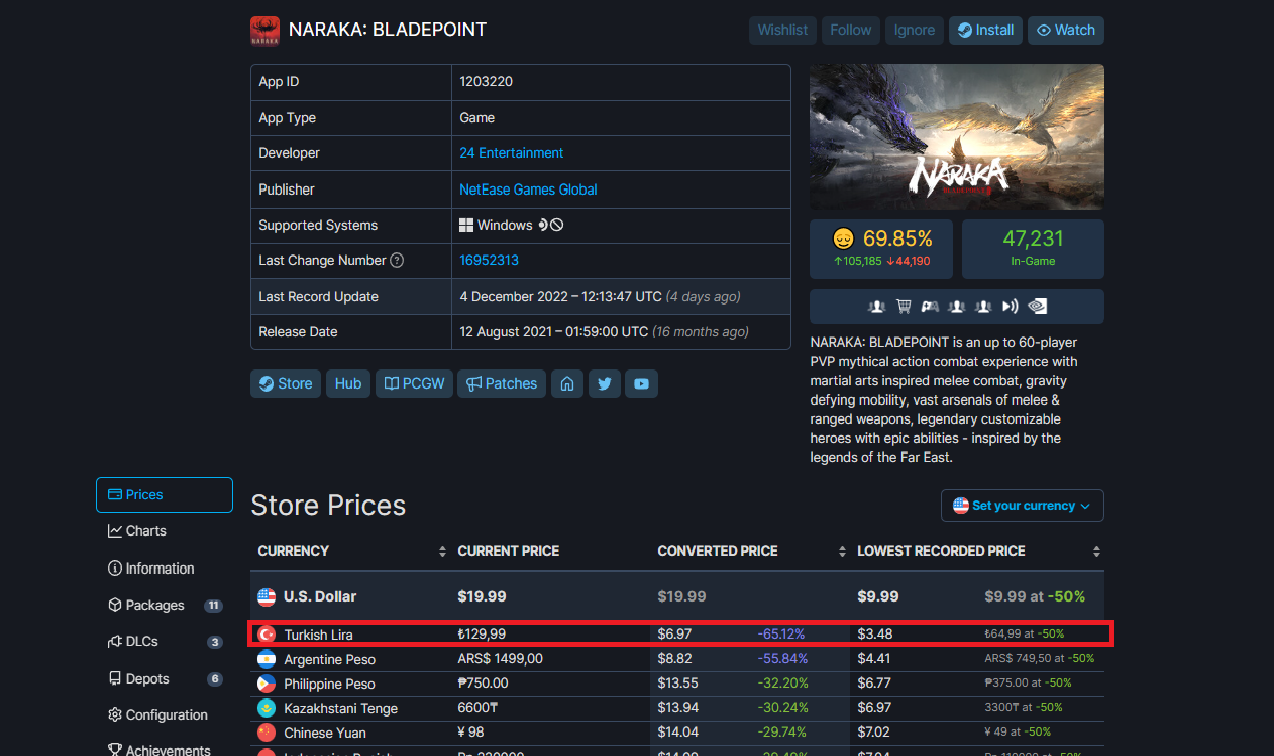
Task: Open the YouTube icon link
Action: [x=641, y=384]
